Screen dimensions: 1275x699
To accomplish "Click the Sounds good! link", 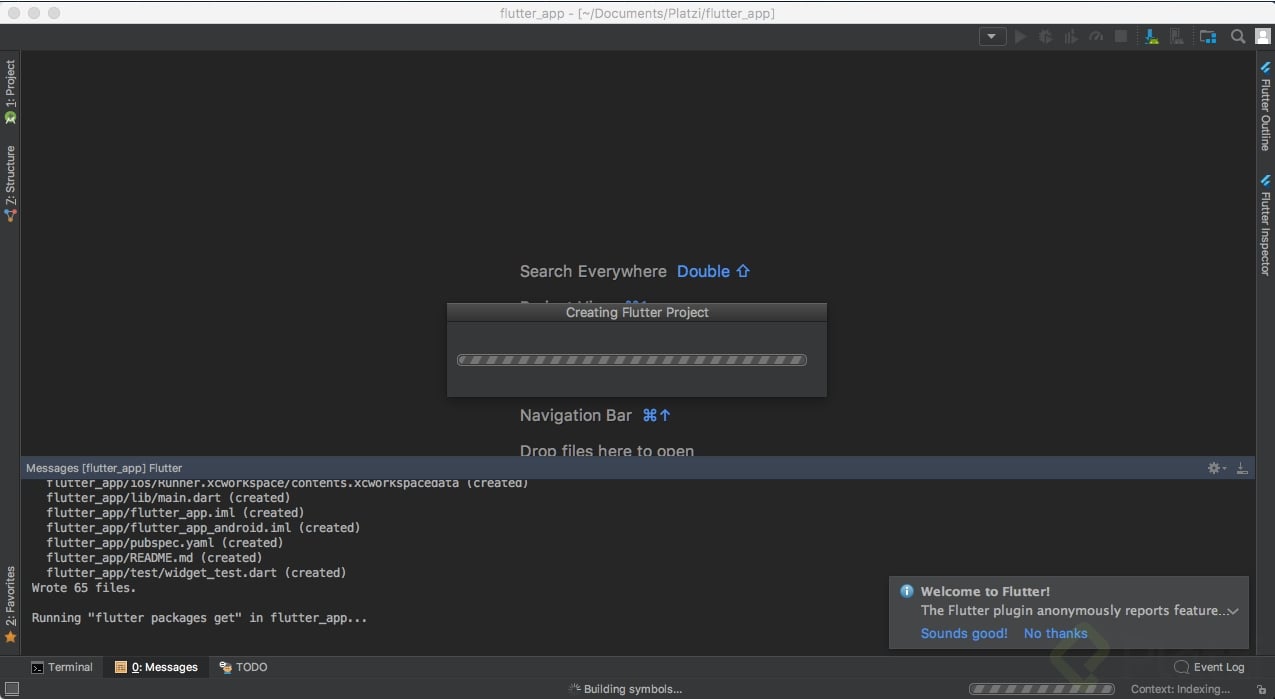I will [963, 633].
